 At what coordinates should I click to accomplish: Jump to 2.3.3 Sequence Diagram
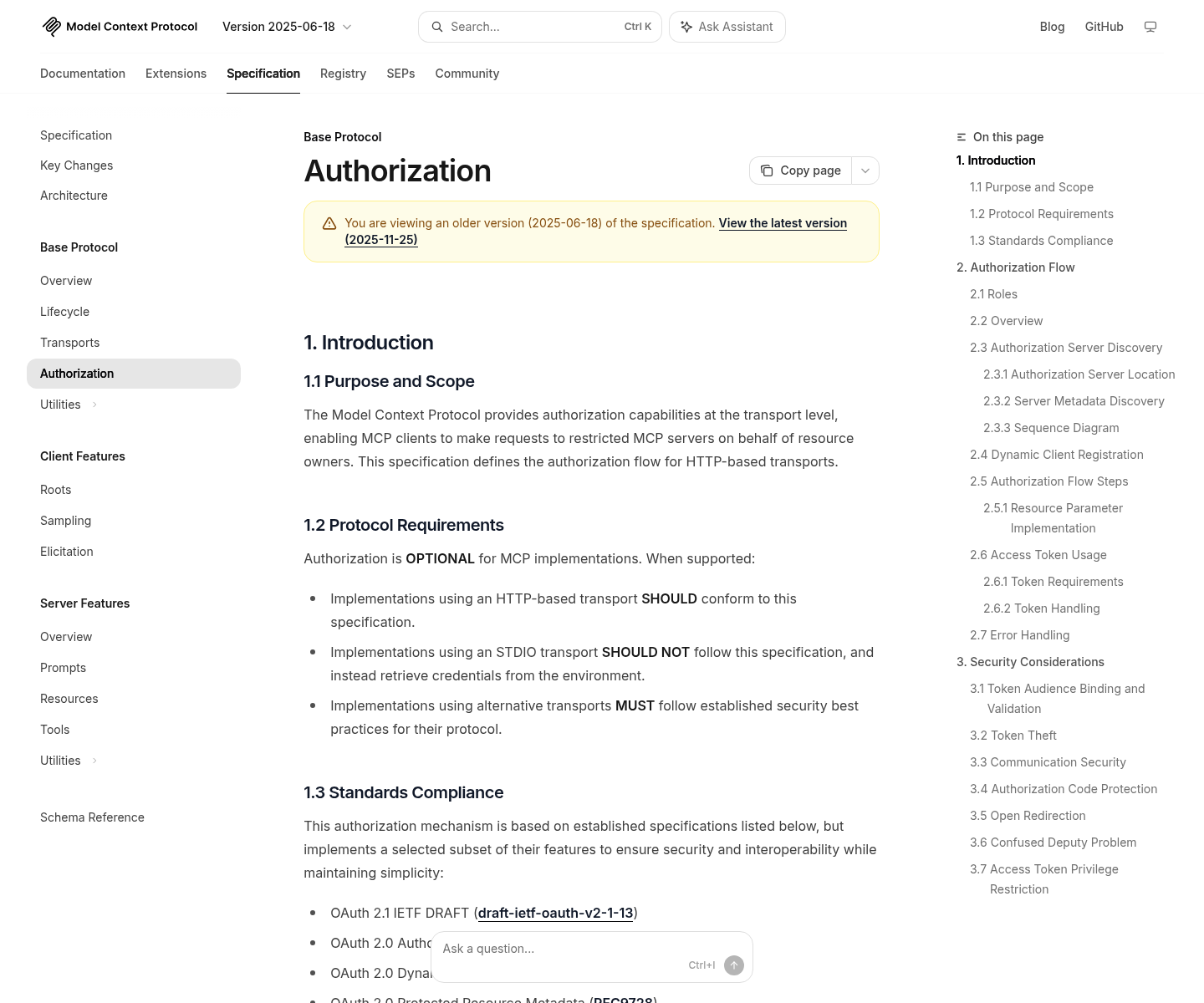(x=1051, y=428)
